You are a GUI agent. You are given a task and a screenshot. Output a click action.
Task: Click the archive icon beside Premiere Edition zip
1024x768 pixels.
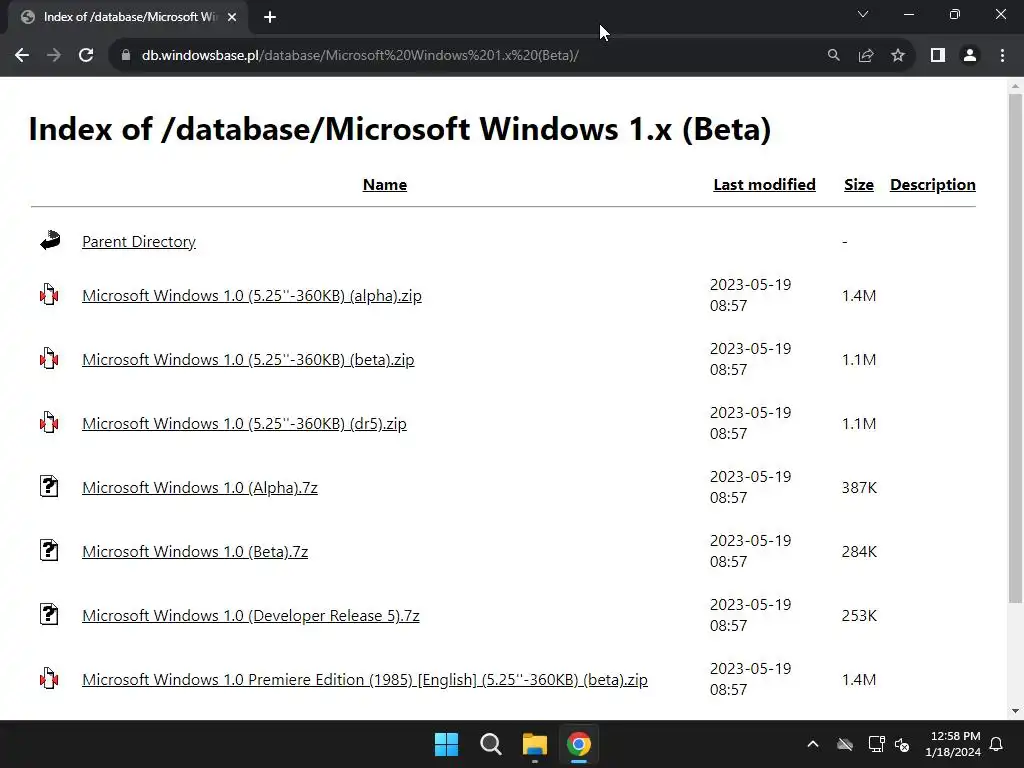pos(49,679)
